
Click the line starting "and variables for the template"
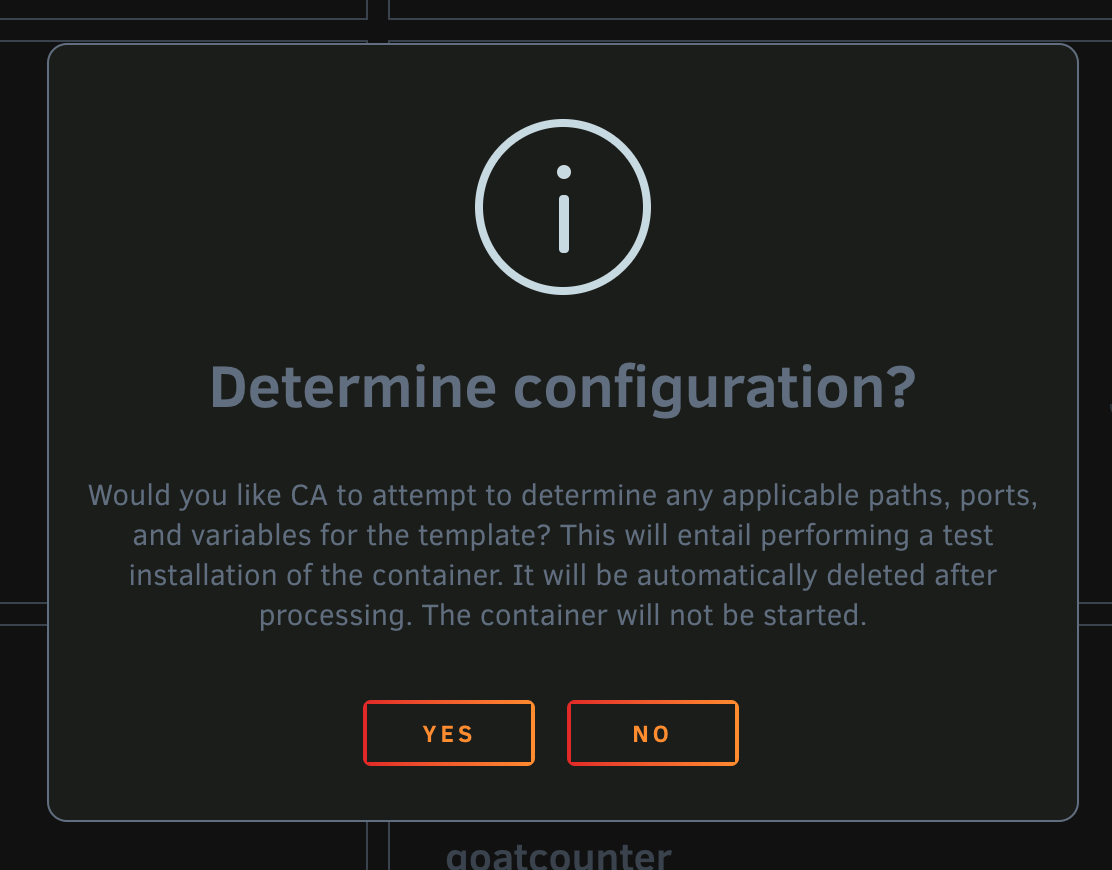tap(563, 535)
